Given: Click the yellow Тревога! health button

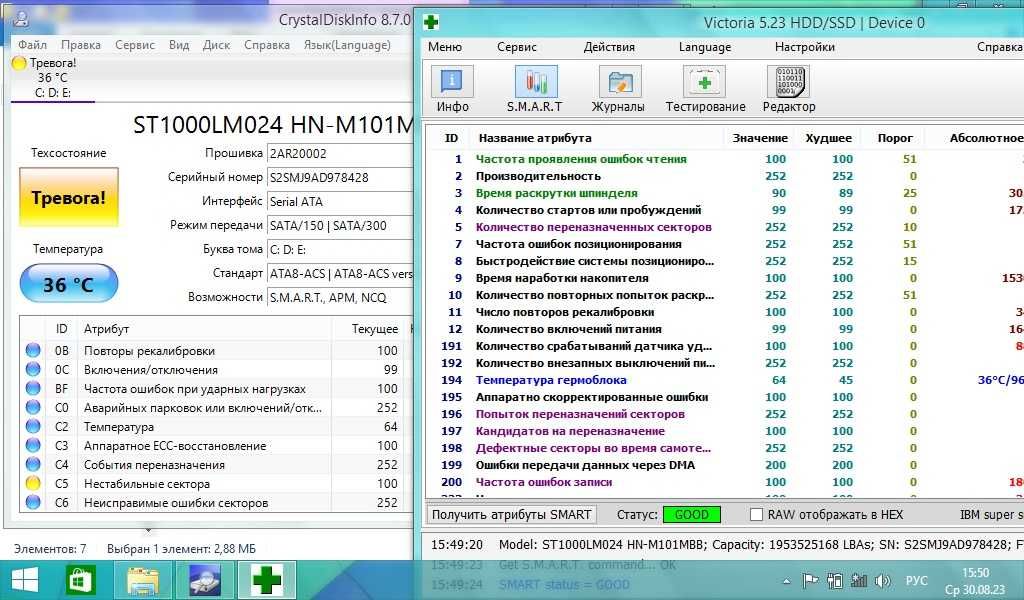Looking at the screenshot, I should (69, 198).
